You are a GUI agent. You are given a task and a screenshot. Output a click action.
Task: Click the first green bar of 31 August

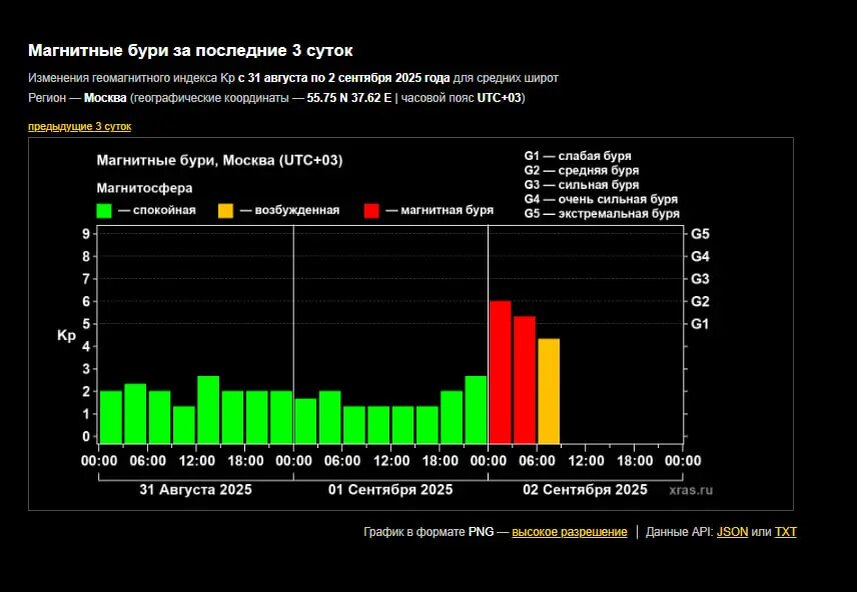click(x=111, y=417)
